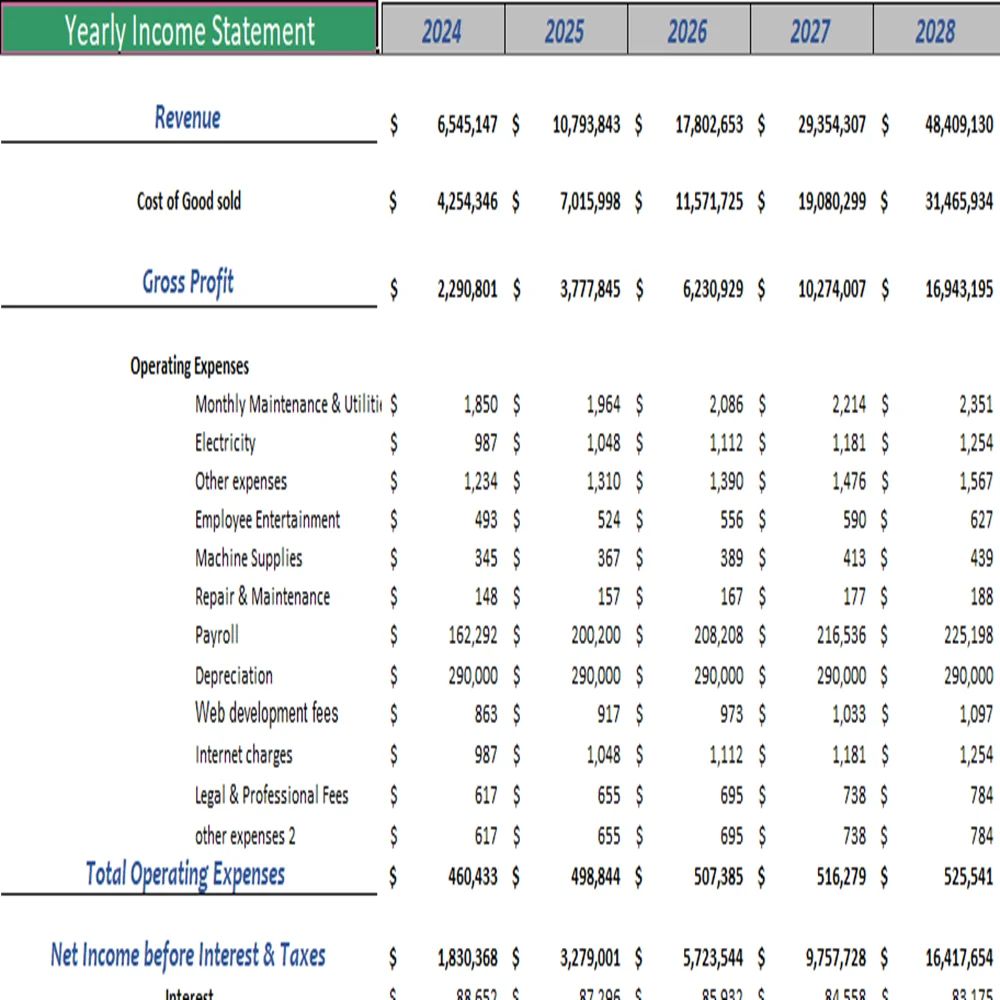Image resolution: width=1000 pixels, height=1000 pixels.
Task: Click the 2024 column header
Action: 441,30
